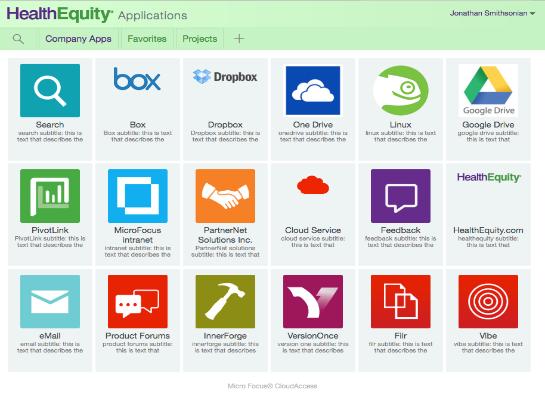
Task: Open PartnerNet Solutions handshake icon
Action: pyautogui.click(x=225, y=196)
